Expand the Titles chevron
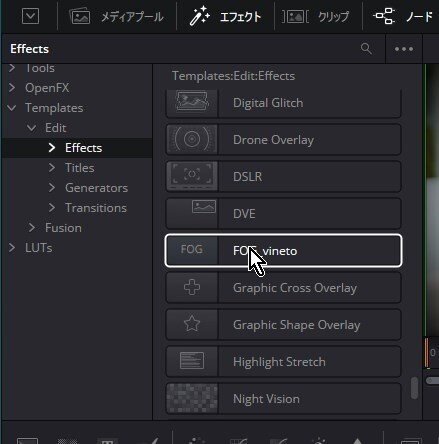This screenshot has height=444, width=439. coord(52,168)
